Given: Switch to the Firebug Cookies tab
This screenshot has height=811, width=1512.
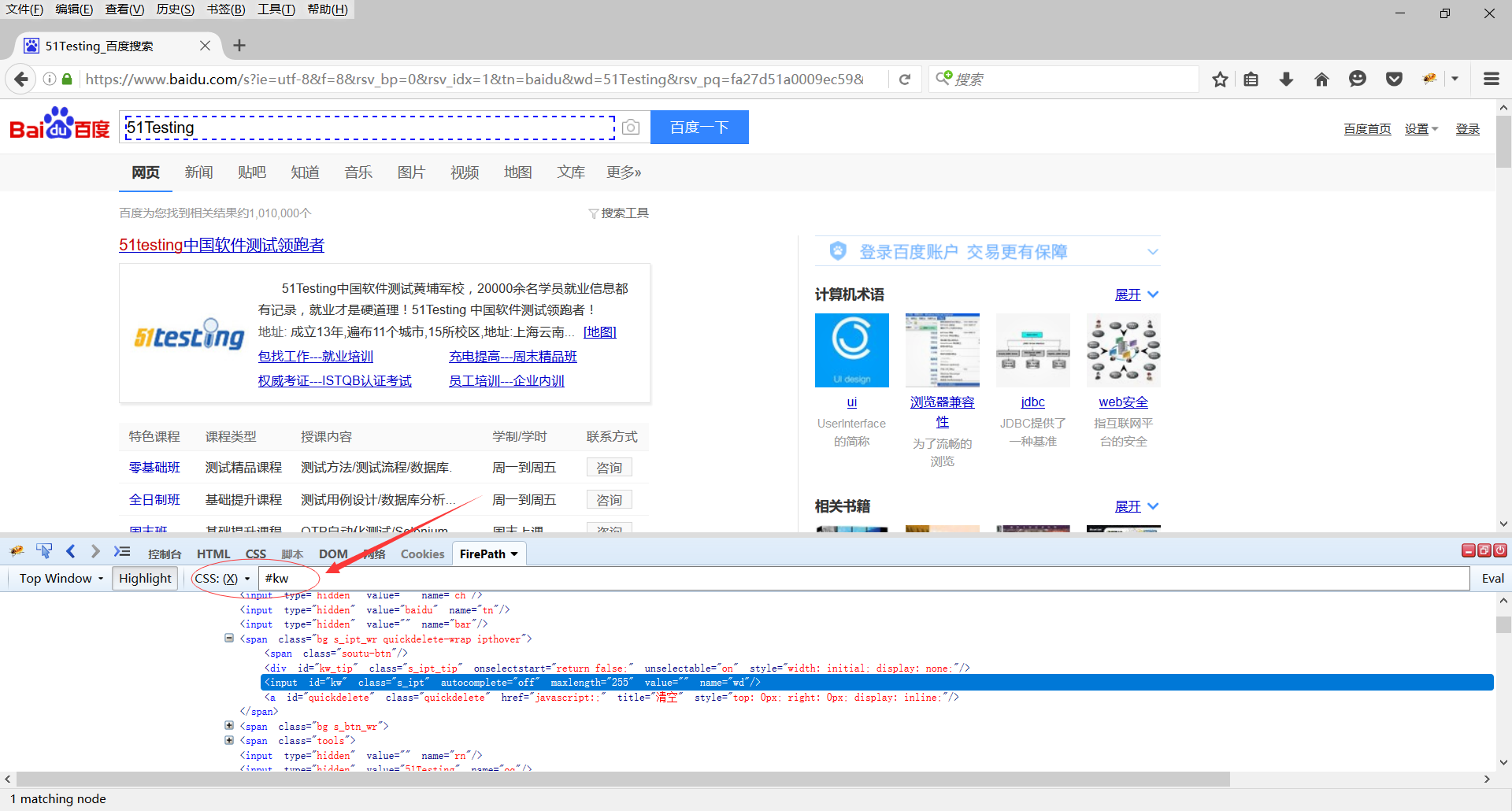Looking at the screenshot, I should [422, 554].
